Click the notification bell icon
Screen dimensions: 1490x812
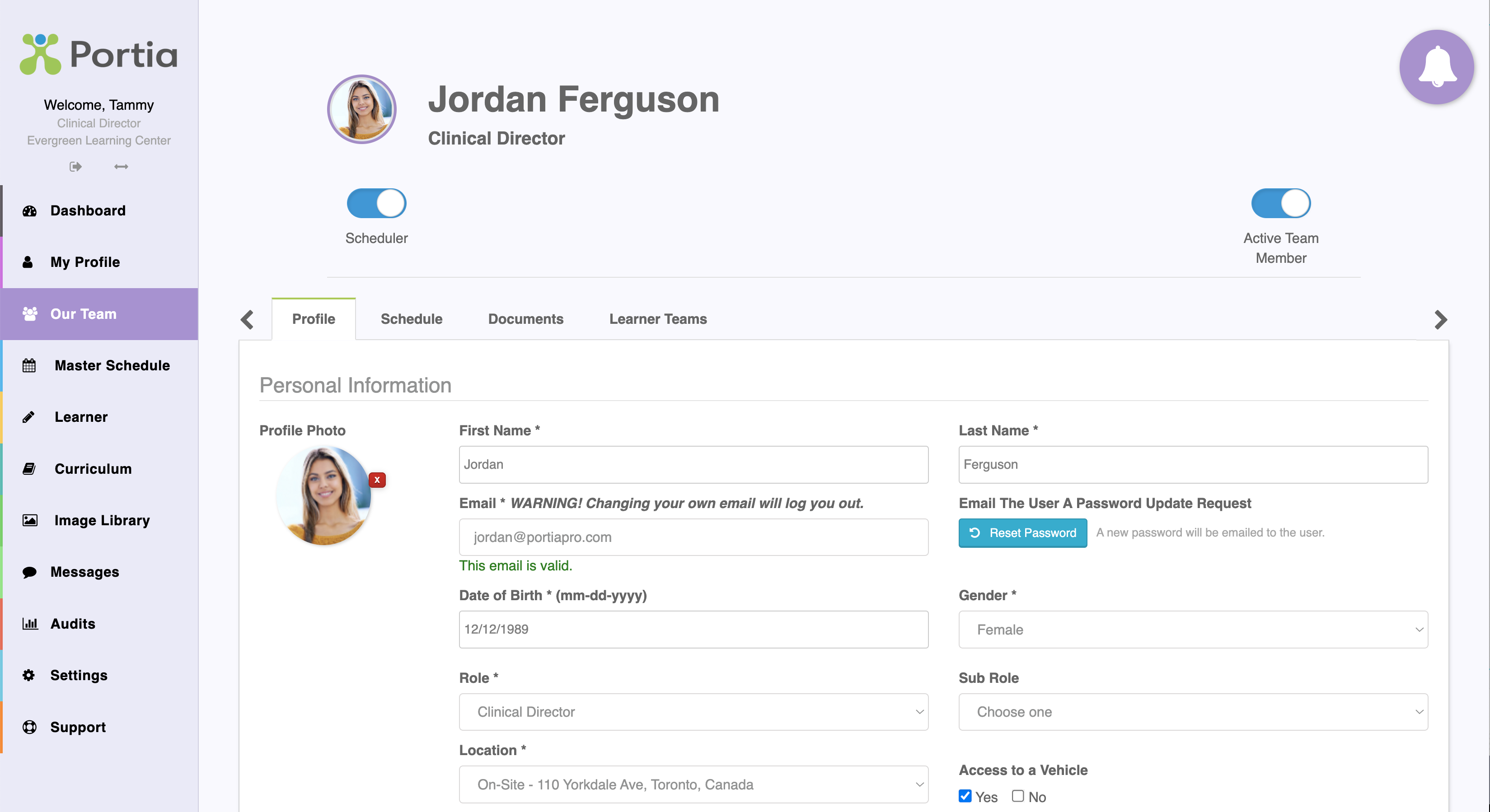coord(1436,67)
